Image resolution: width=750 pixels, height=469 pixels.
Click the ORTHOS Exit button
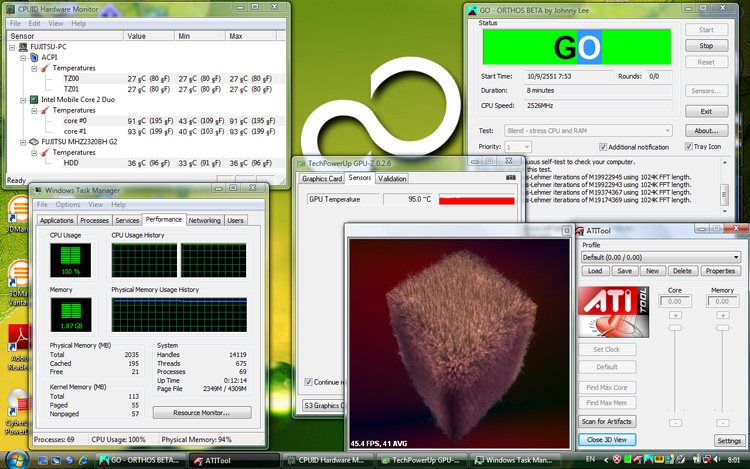point(706,111)
